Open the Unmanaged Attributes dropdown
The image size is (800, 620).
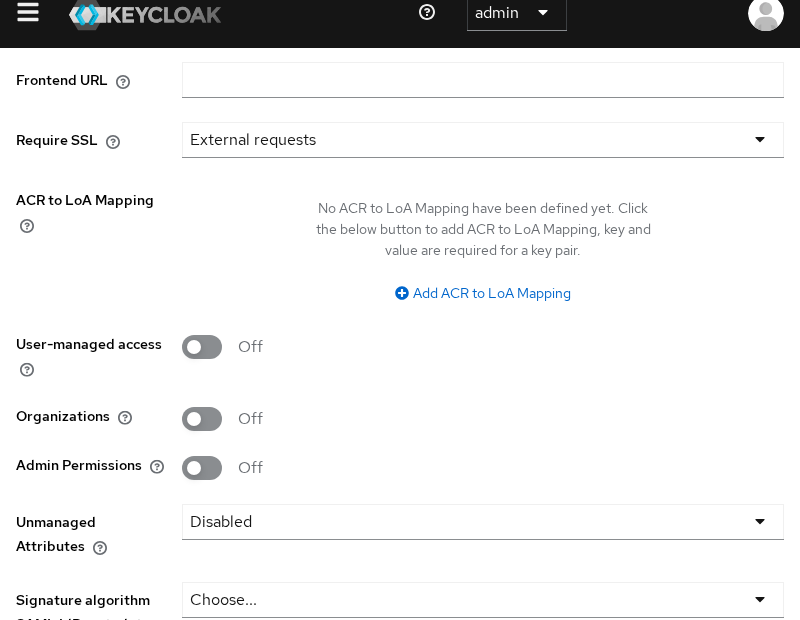pos(483,522)
